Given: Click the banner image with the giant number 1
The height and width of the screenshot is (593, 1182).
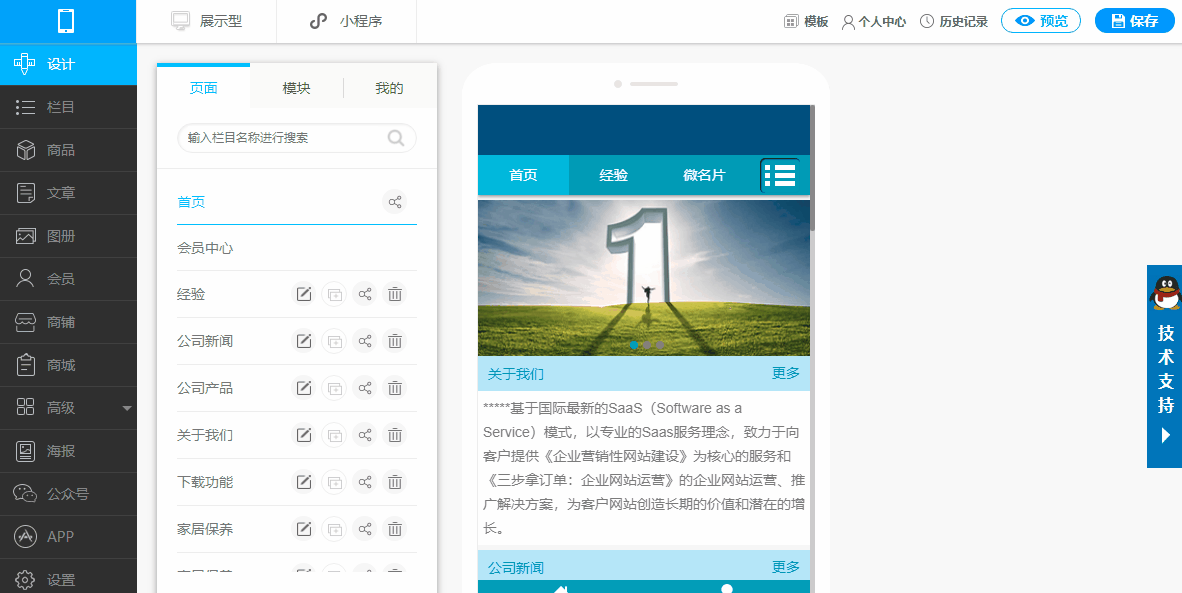Looking at the screenshot, I should click(644, 277).
